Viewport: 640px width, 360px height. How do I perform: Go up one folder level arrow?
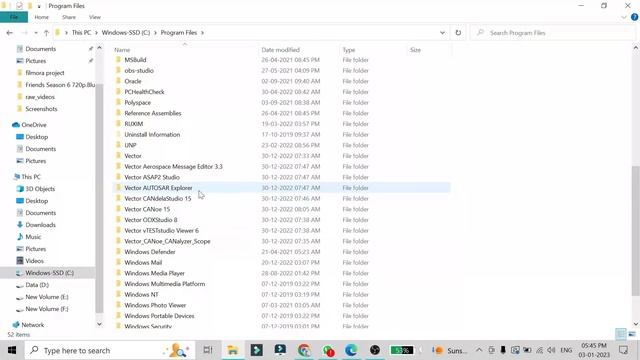click(x=46, y=33)
